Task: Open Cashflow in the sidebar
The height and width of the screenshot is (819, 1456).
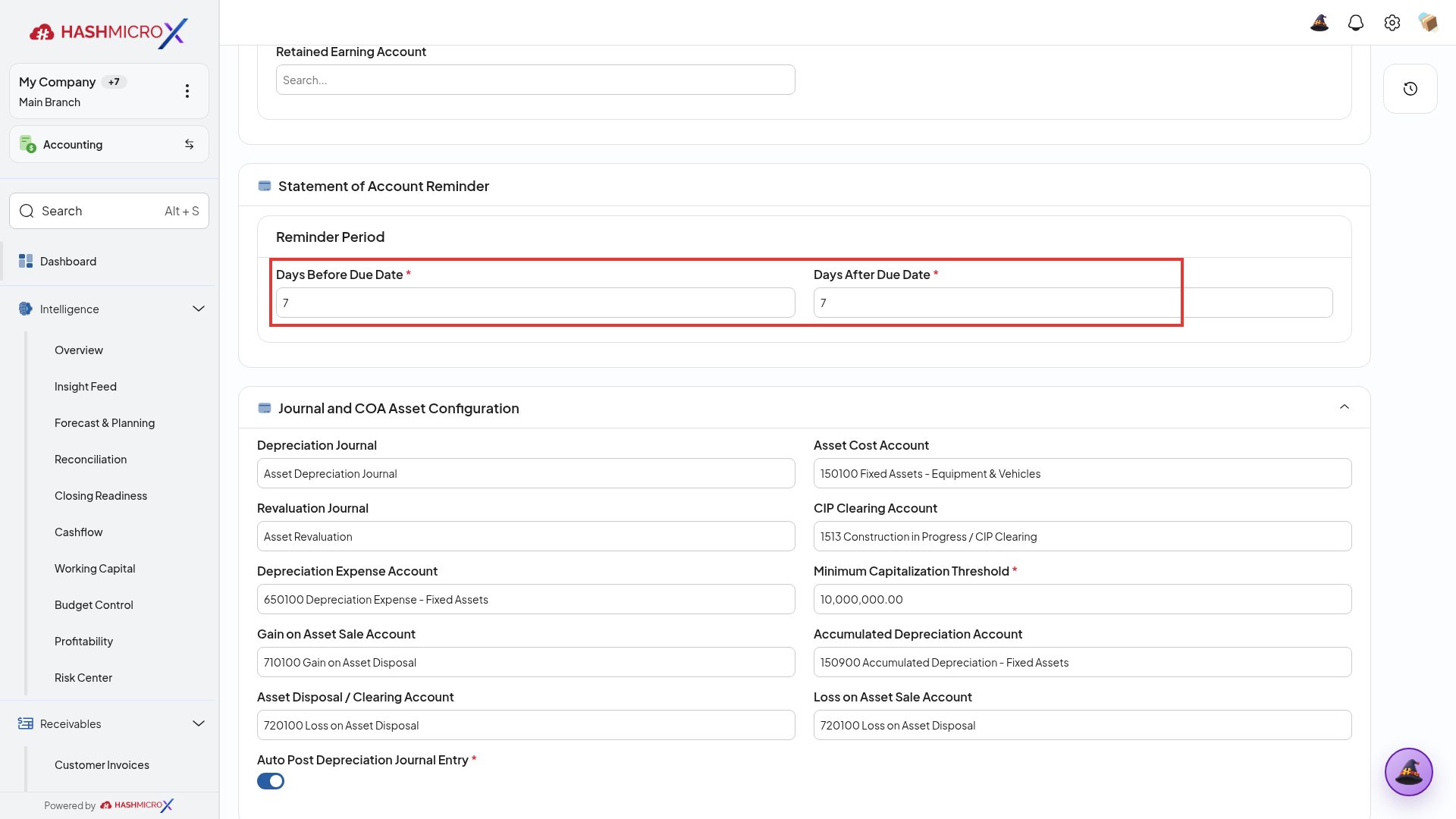Action: coord(79,532)
